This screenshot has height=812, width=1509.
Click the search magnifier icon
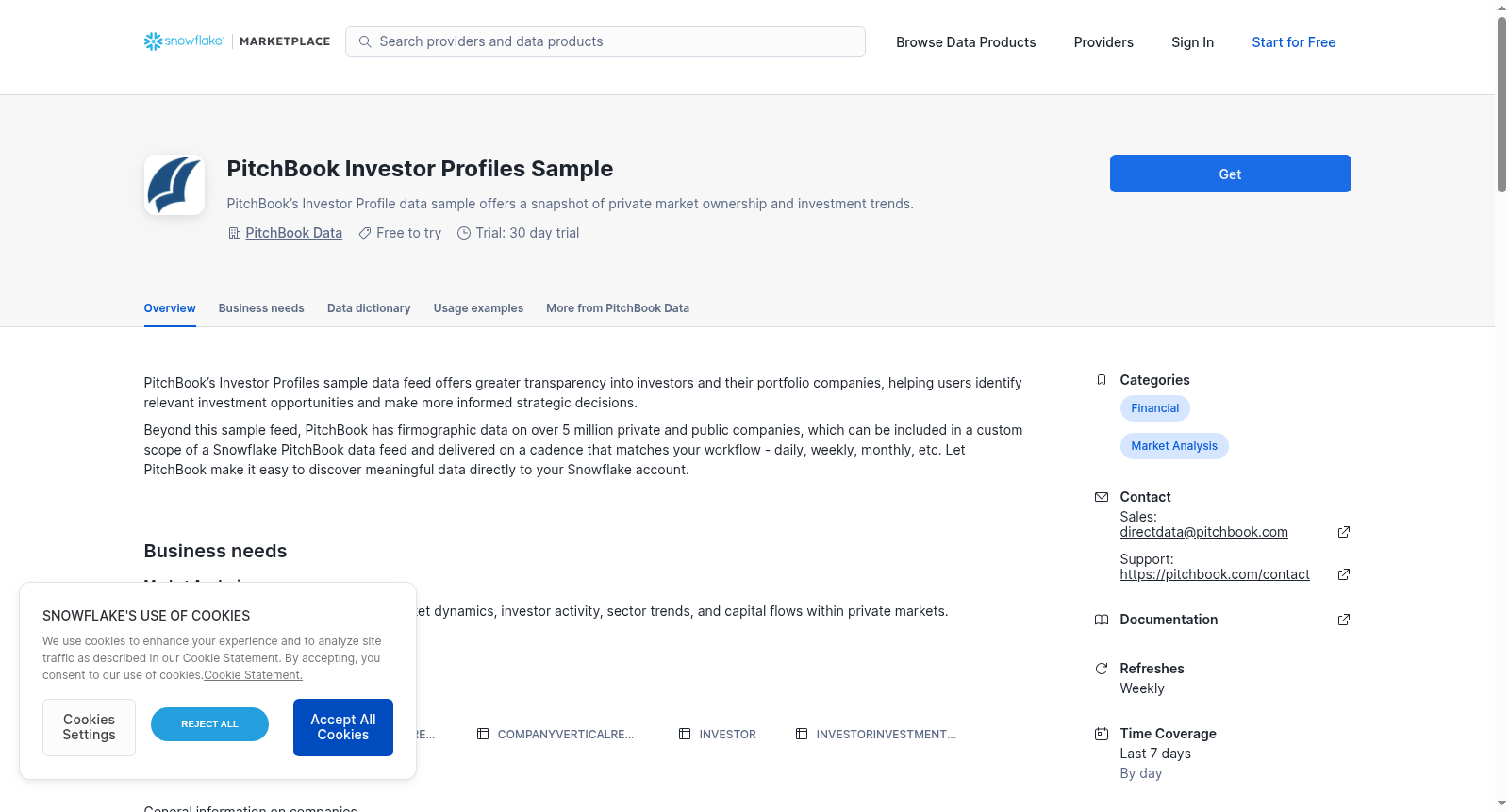click(365, 41)
